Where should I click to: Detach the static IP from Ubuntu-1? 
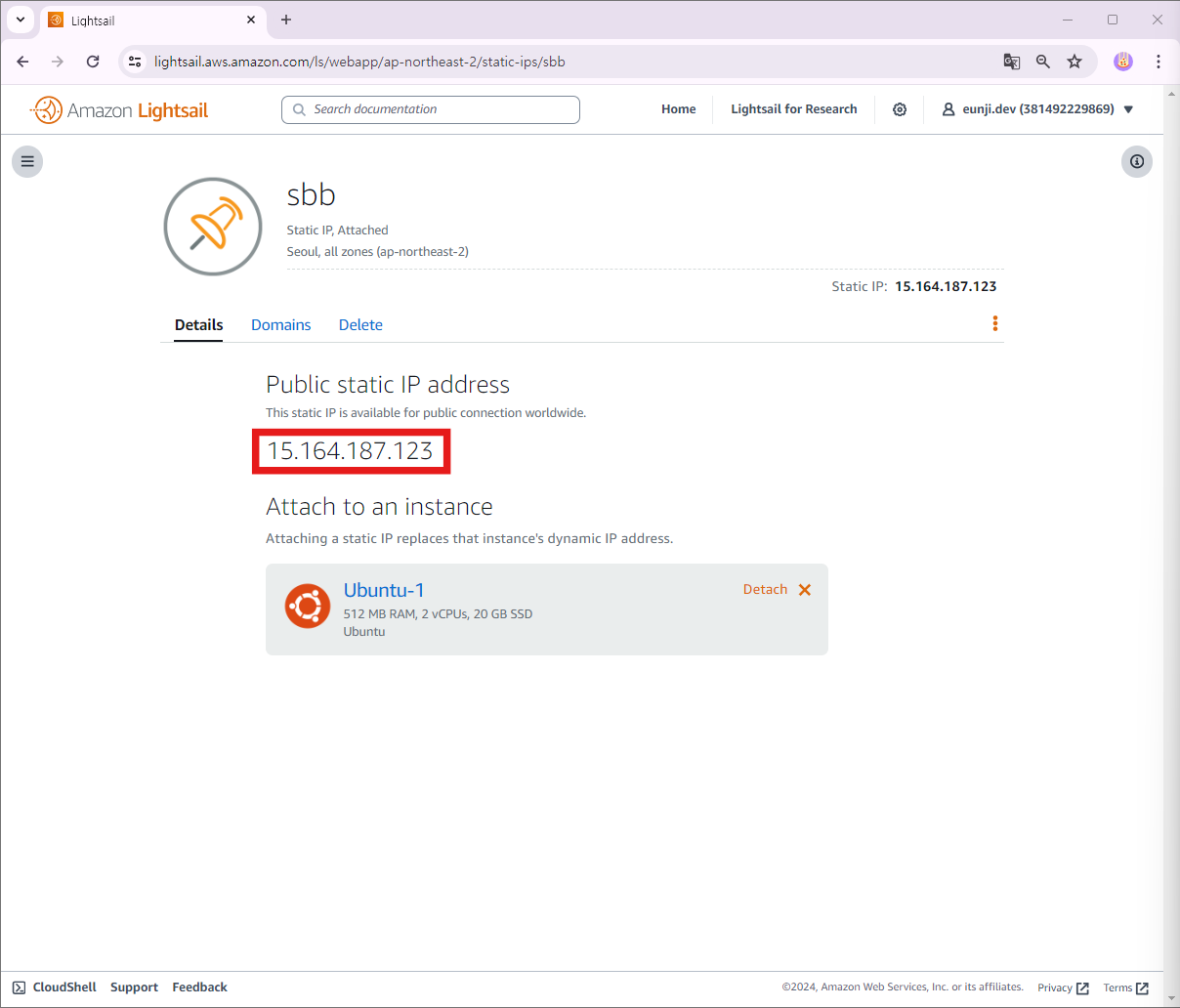click(x=765, y=590)
